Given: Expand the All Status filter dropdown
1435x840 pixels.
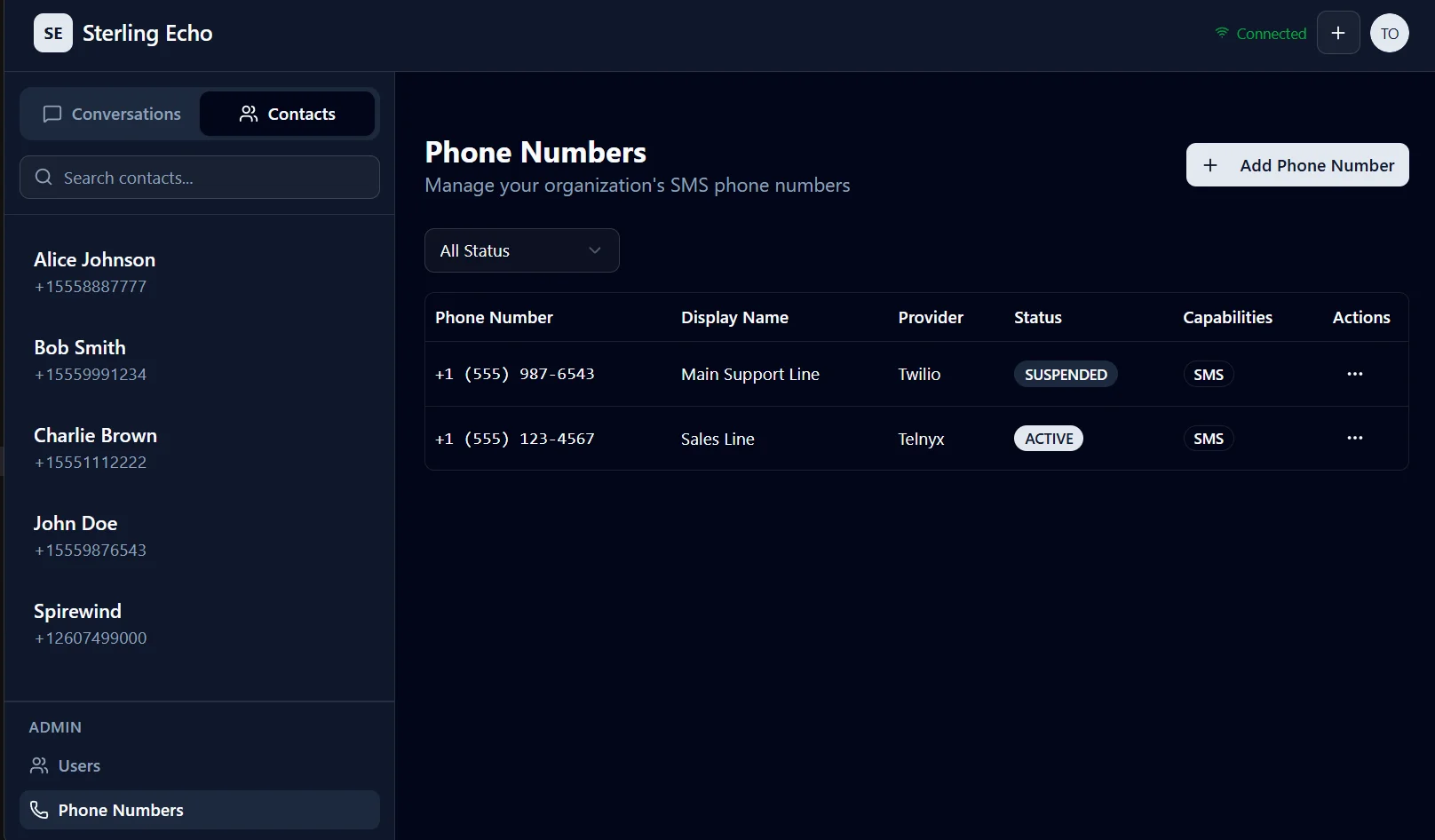Looking at the screenshot, I should (x=521, y=250).
